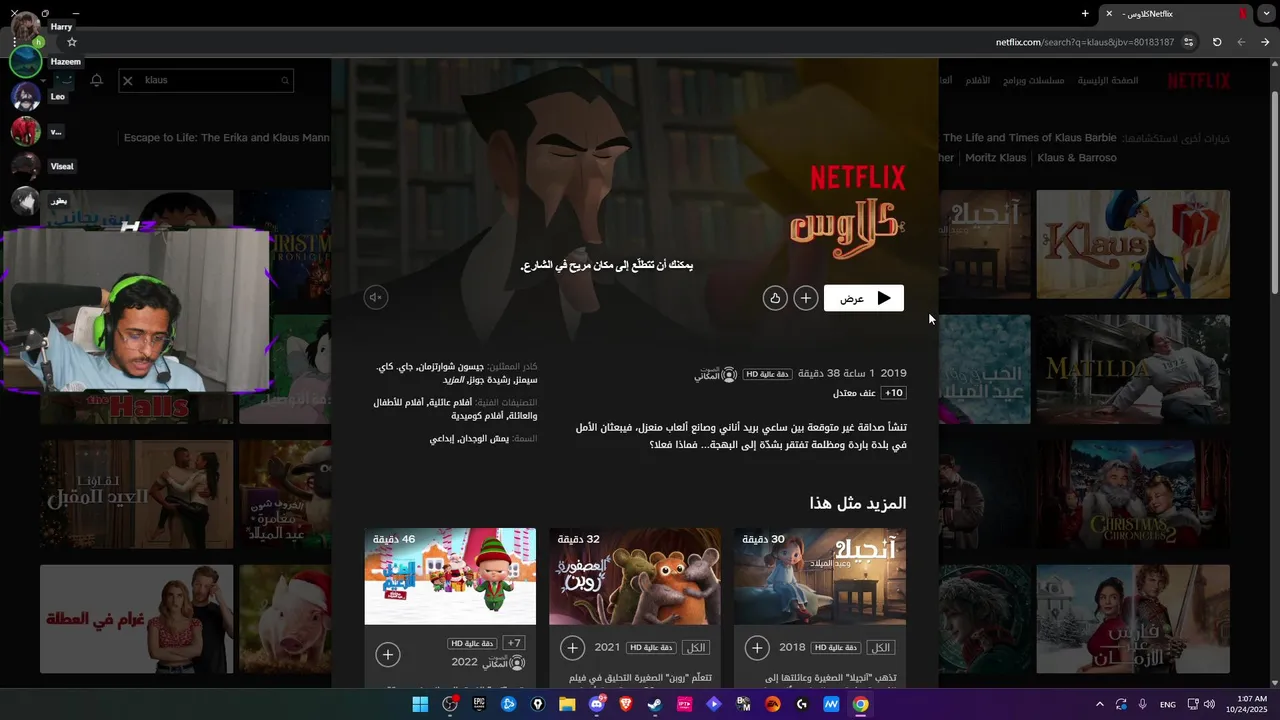
Task: Open the 'Moritz Klaus' suggestion link
Action: coord(995,158)
